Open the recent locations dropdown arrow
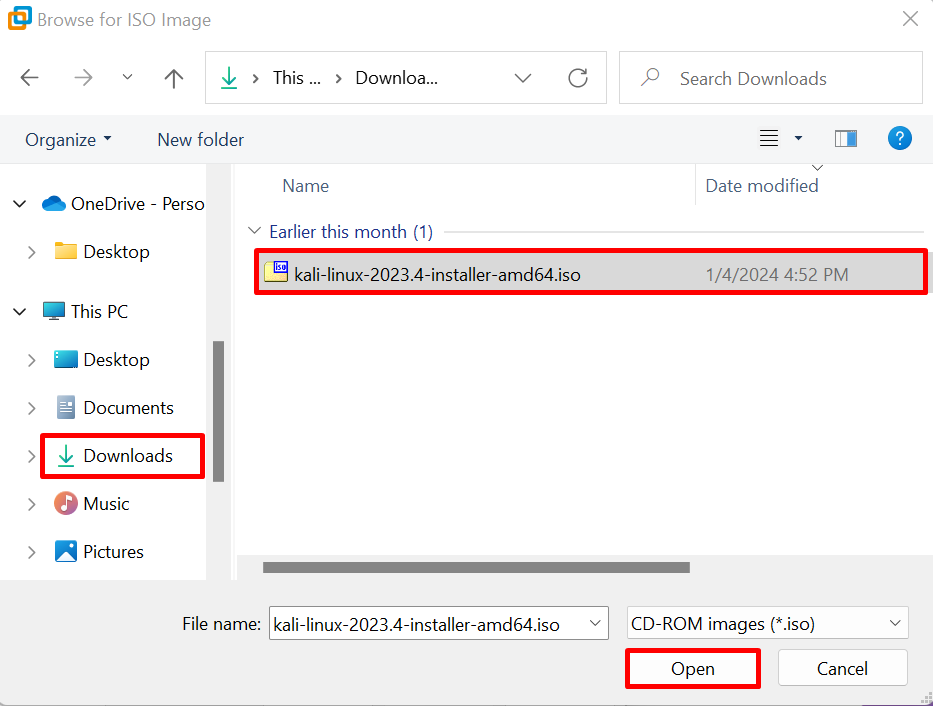Viewport: 933px width, 706px height. pos(127,77)
